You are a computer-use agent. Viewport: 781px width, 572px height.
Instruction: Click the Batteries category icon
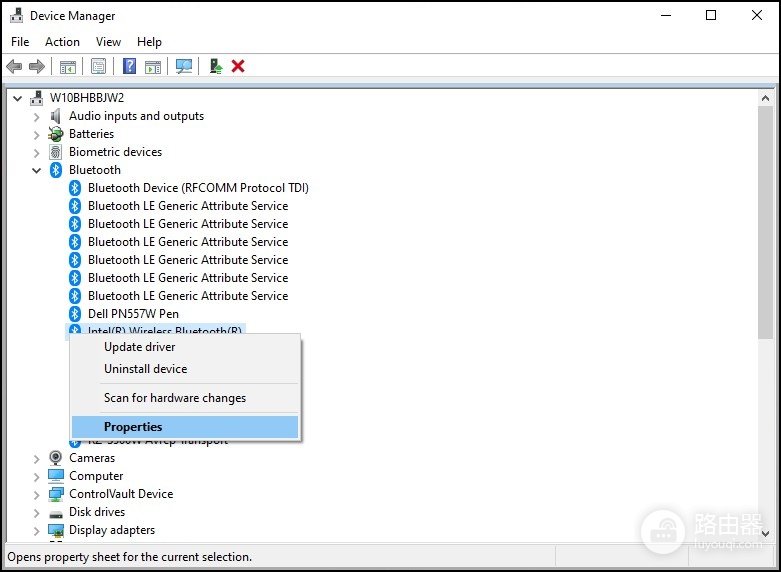tap(56, 134)
